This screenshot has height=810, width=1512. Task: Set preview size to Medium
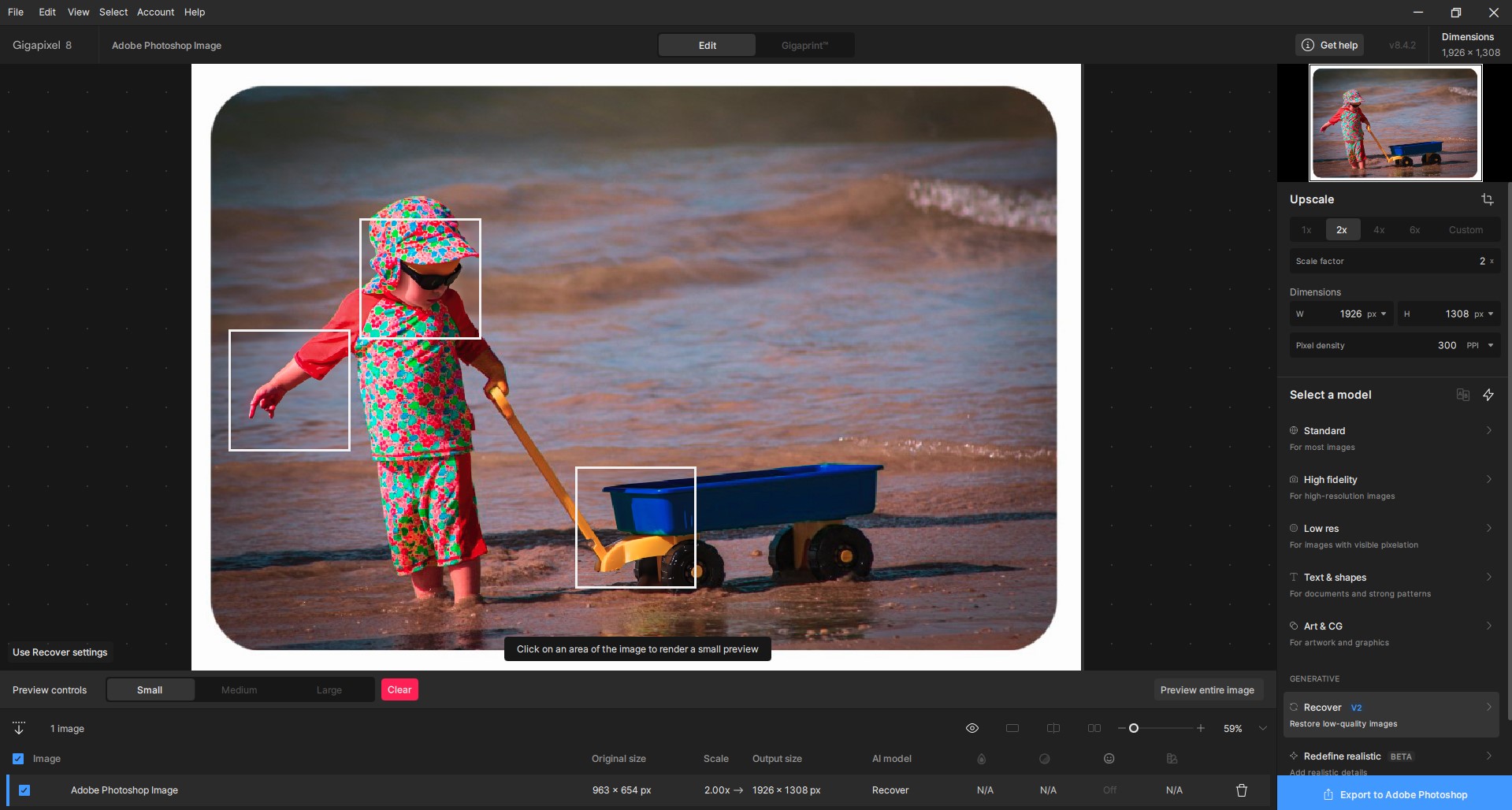pos(239,689)
